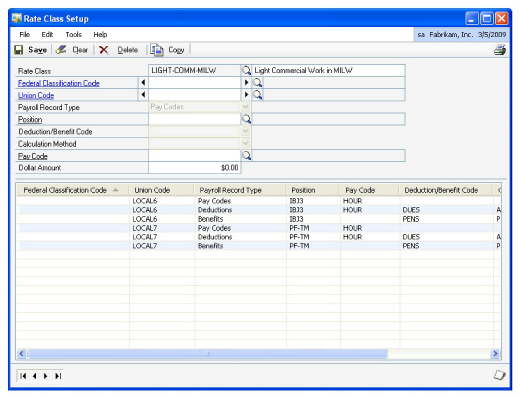This screenshot has width=520, height=398.
Task: Click the Union Code input field
Action: pos(195,95)
